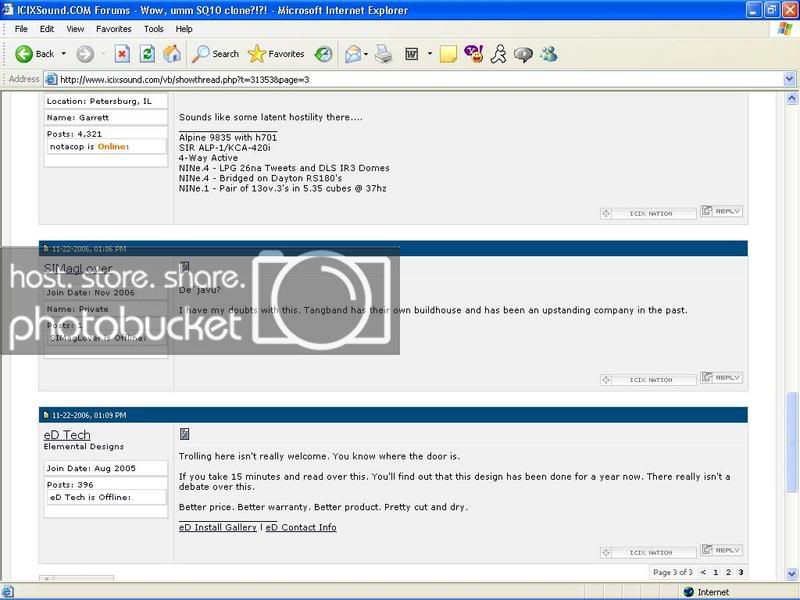
Task: Open the eD Contact Info link
Action: point(301,528)
